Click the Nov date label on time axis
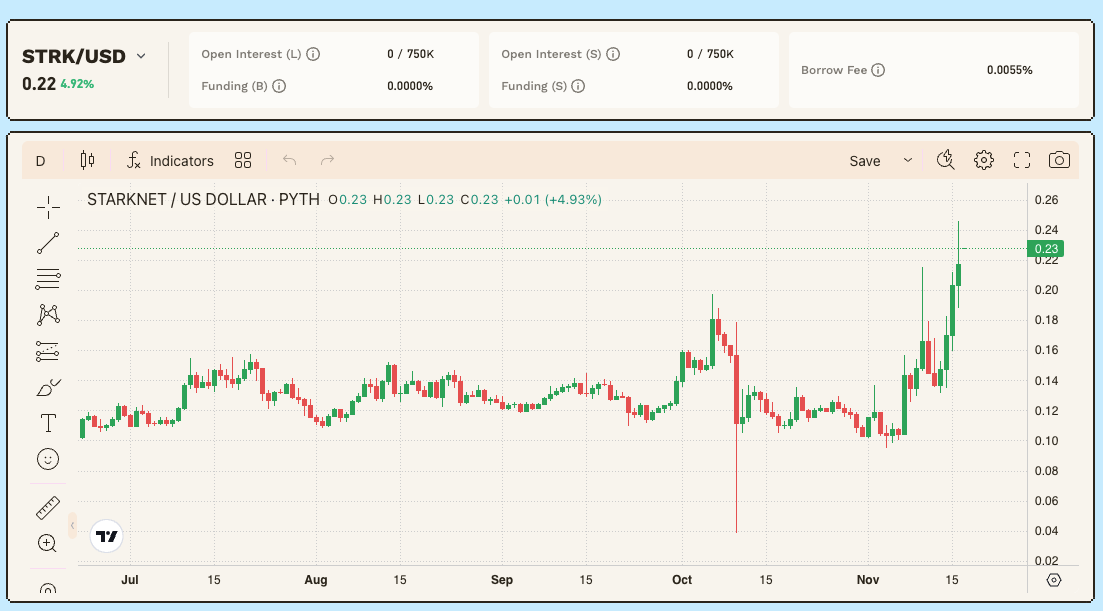Viewport: 1103px width, 611px height. coord(867,580)
